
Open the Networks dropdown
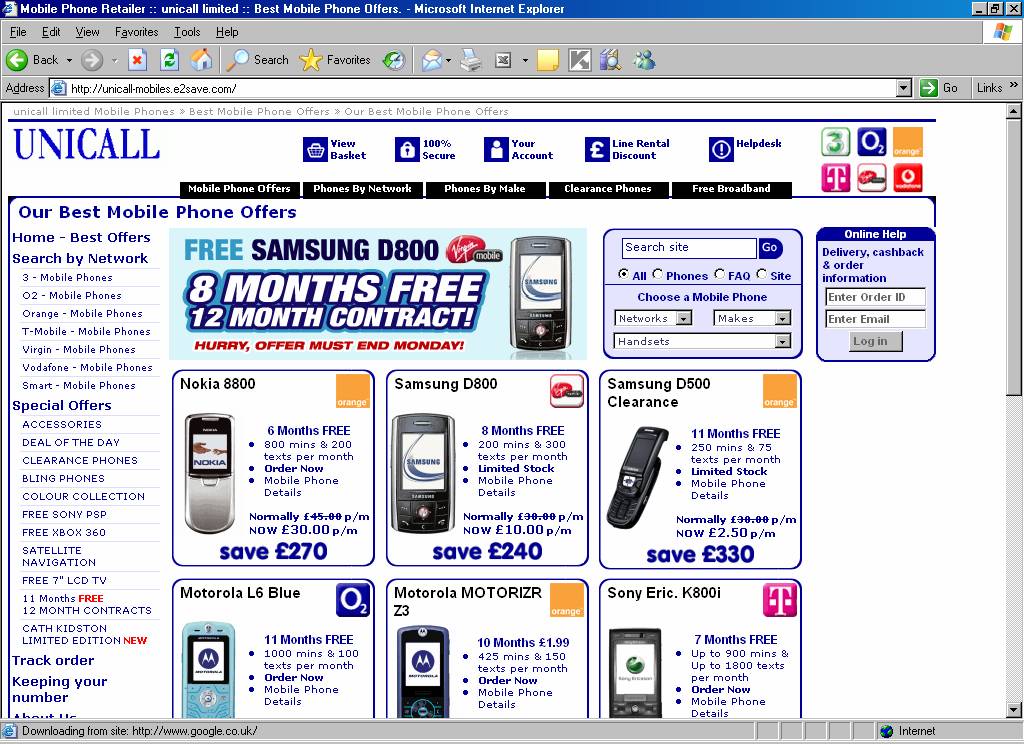click(653, 318)
